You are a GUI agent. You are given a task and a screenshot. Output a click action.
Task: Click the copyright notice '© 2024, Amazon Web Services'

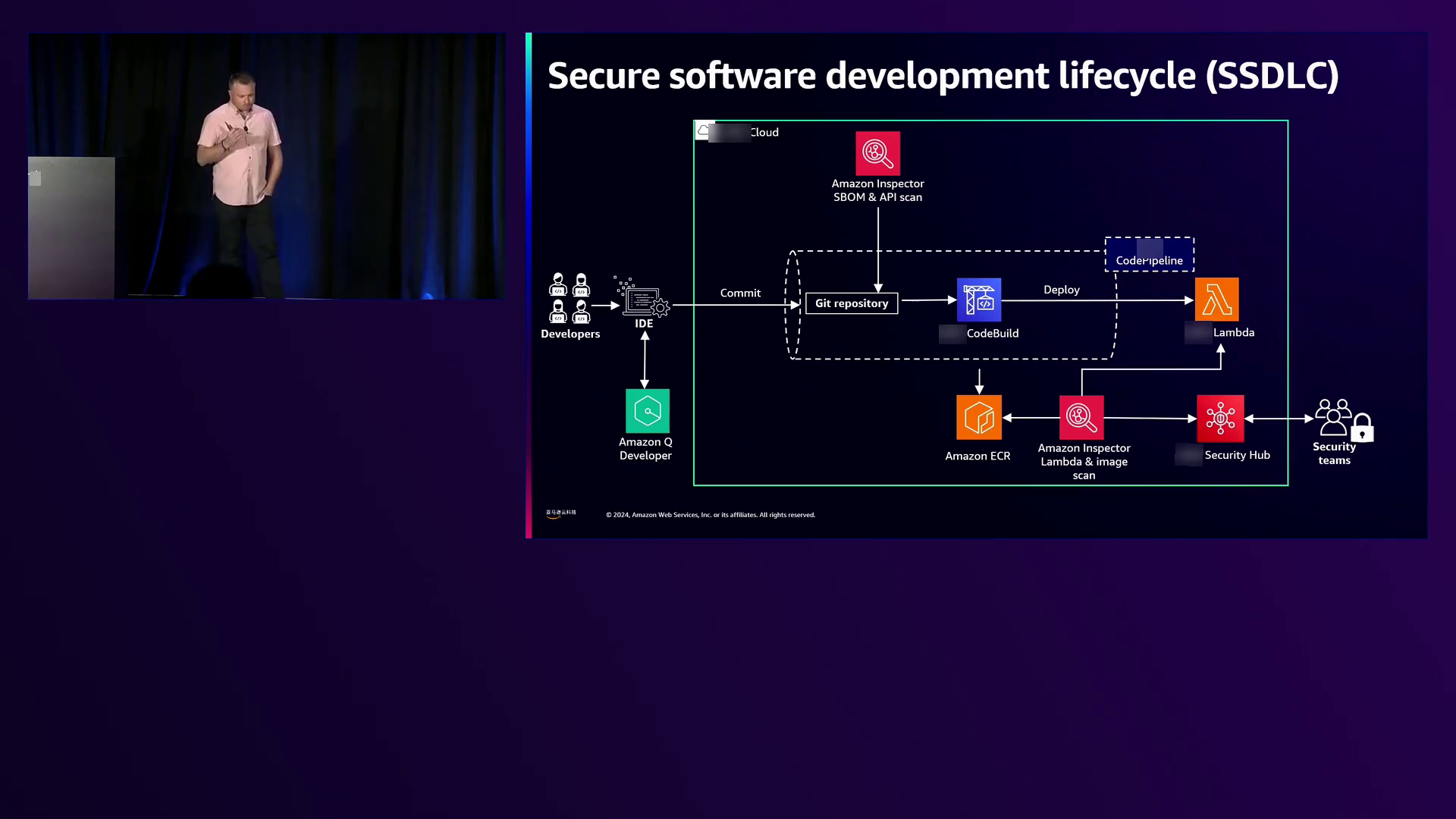click(x=711, y=515)
